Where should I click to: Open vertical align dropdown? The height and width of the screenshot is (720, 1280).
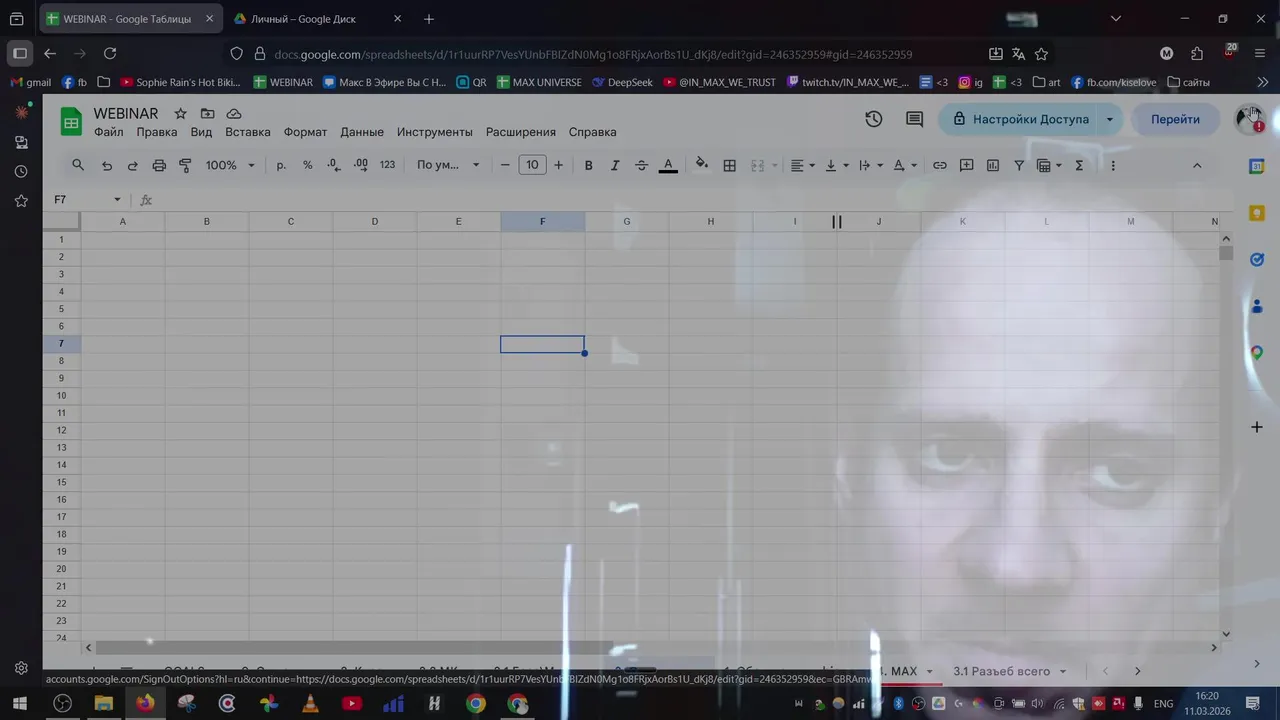click(836, 165)
